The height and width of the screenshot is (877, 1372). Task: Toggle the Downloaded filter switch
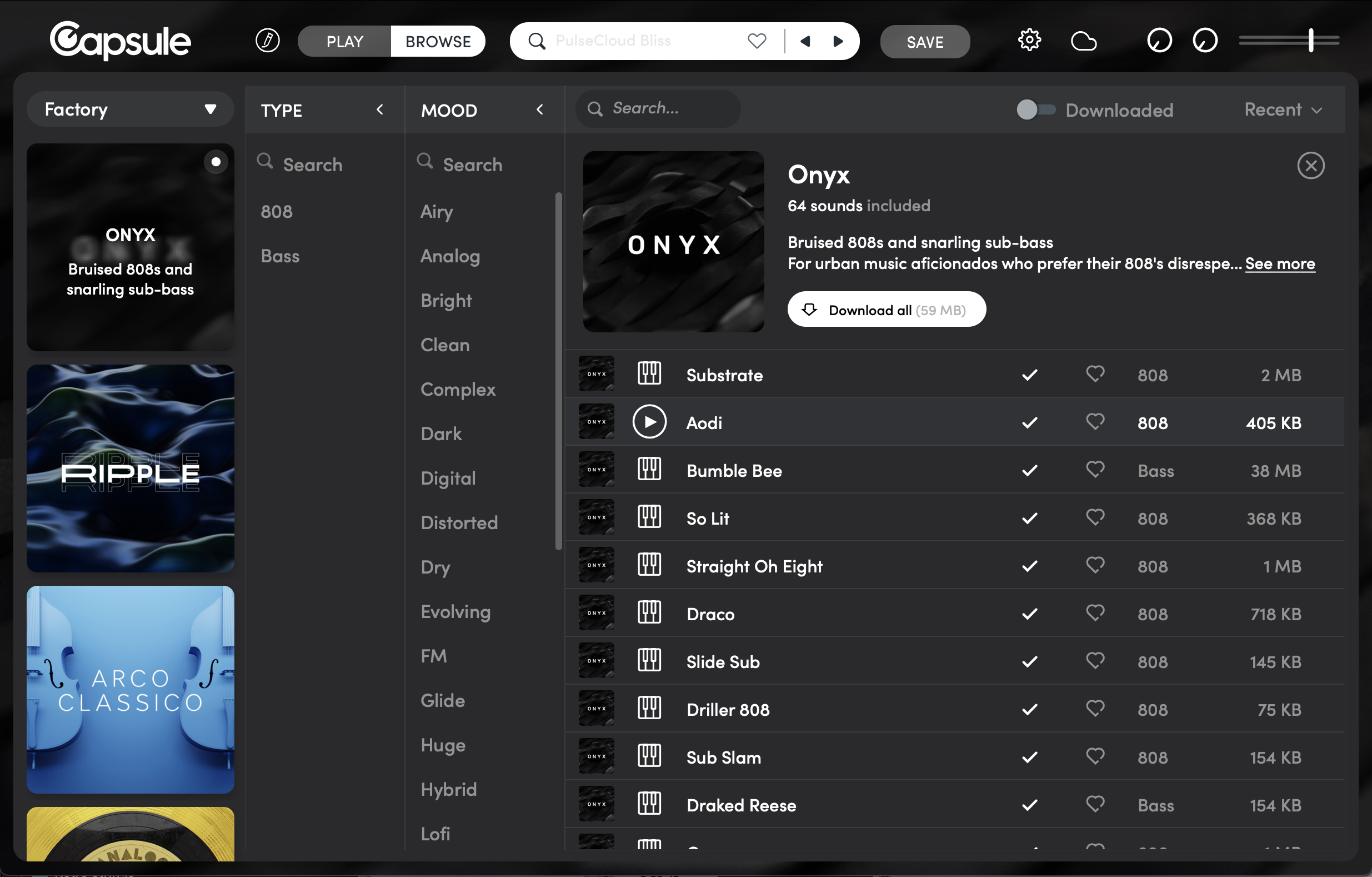point(1035,109)
